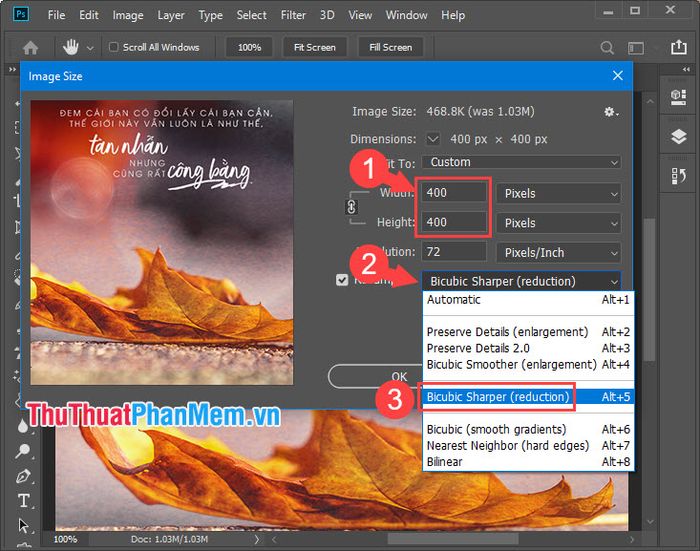Click the status bar zoom 100% field
The height and width of the screenshot is (551, 700).
coord(65,539)
